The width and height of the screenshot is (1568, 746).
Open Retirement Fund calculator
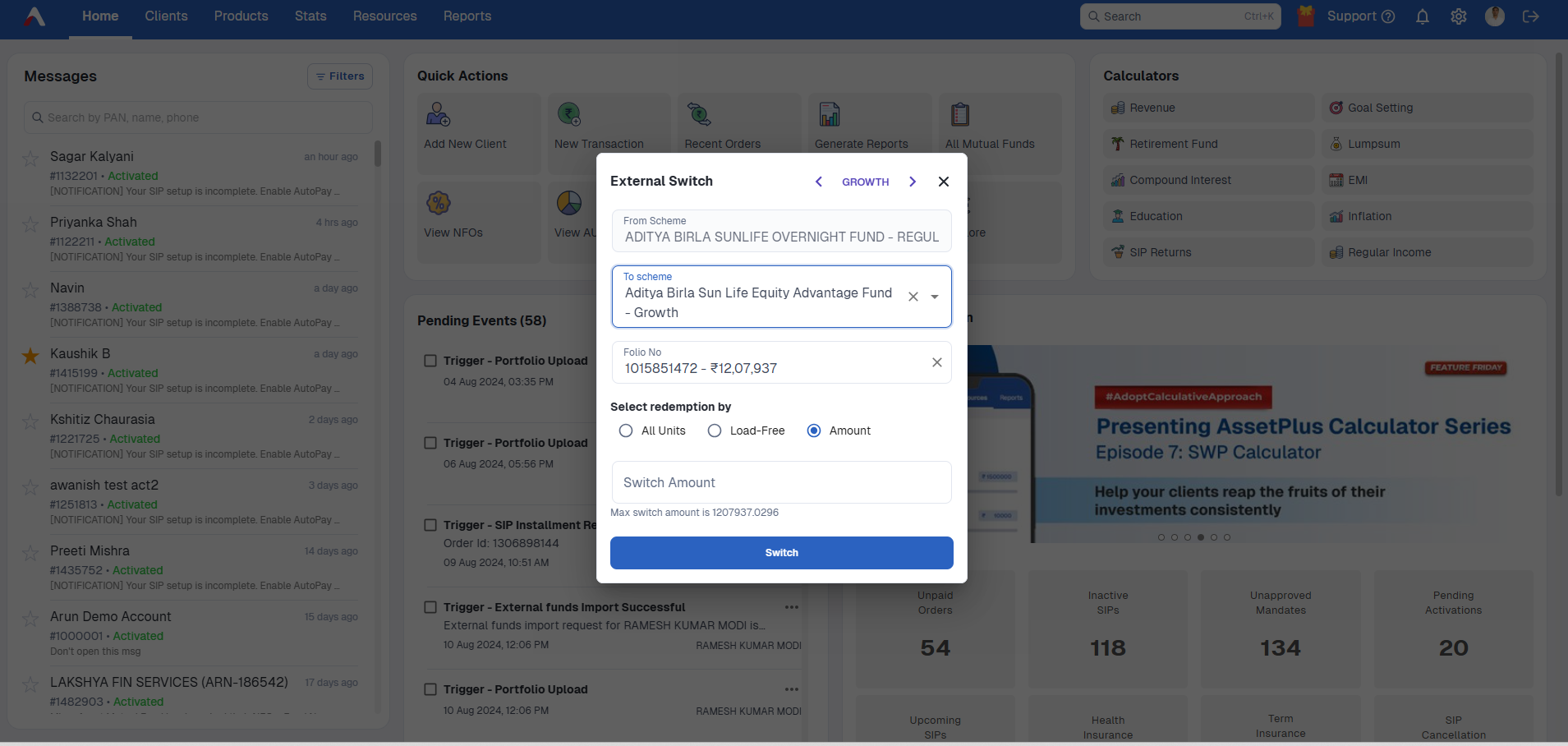(x=1208, y=144)
